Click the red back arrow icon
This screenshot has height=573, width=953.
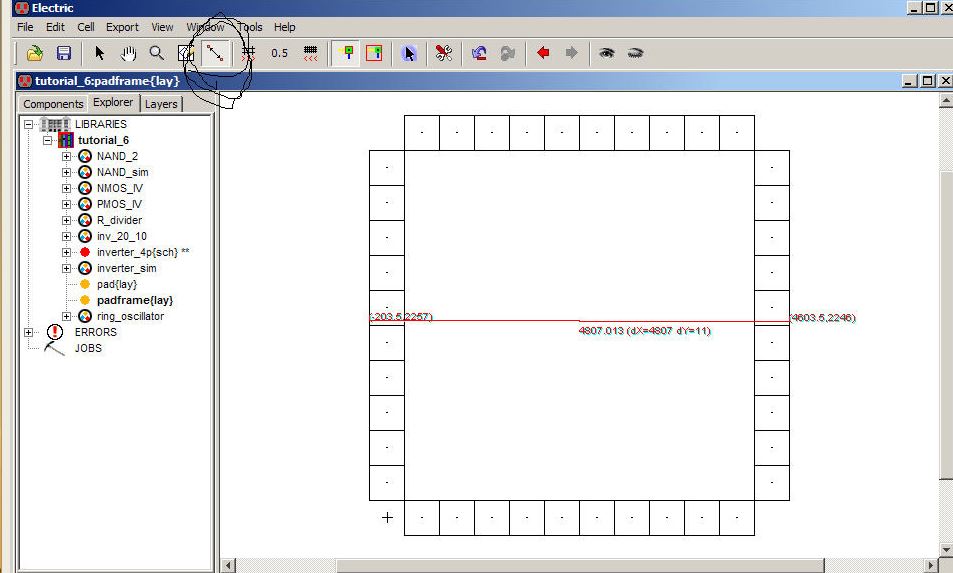[543, 53]
